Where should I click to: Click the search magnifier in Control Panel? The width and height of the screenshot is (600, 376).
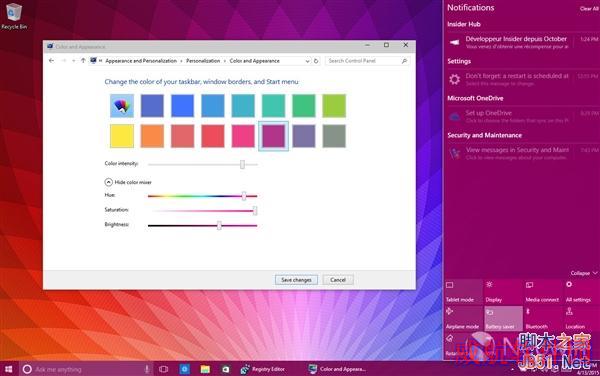pos(404,61)
